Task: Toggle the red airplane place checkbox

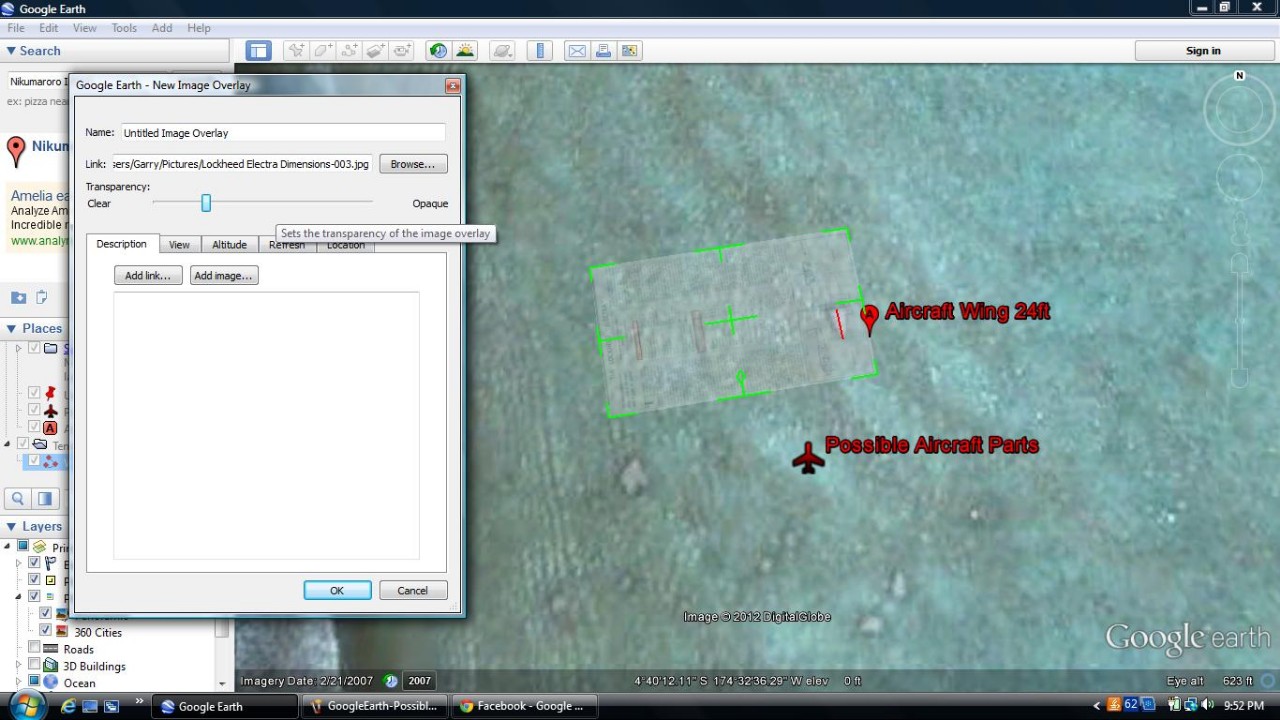Action: click(34, 410)
